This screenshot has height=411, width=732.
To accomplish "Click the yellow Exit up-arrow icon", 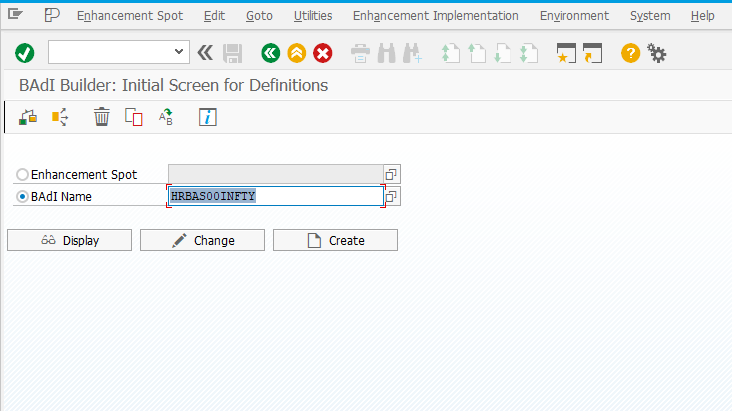I will [x=296, y=53].
